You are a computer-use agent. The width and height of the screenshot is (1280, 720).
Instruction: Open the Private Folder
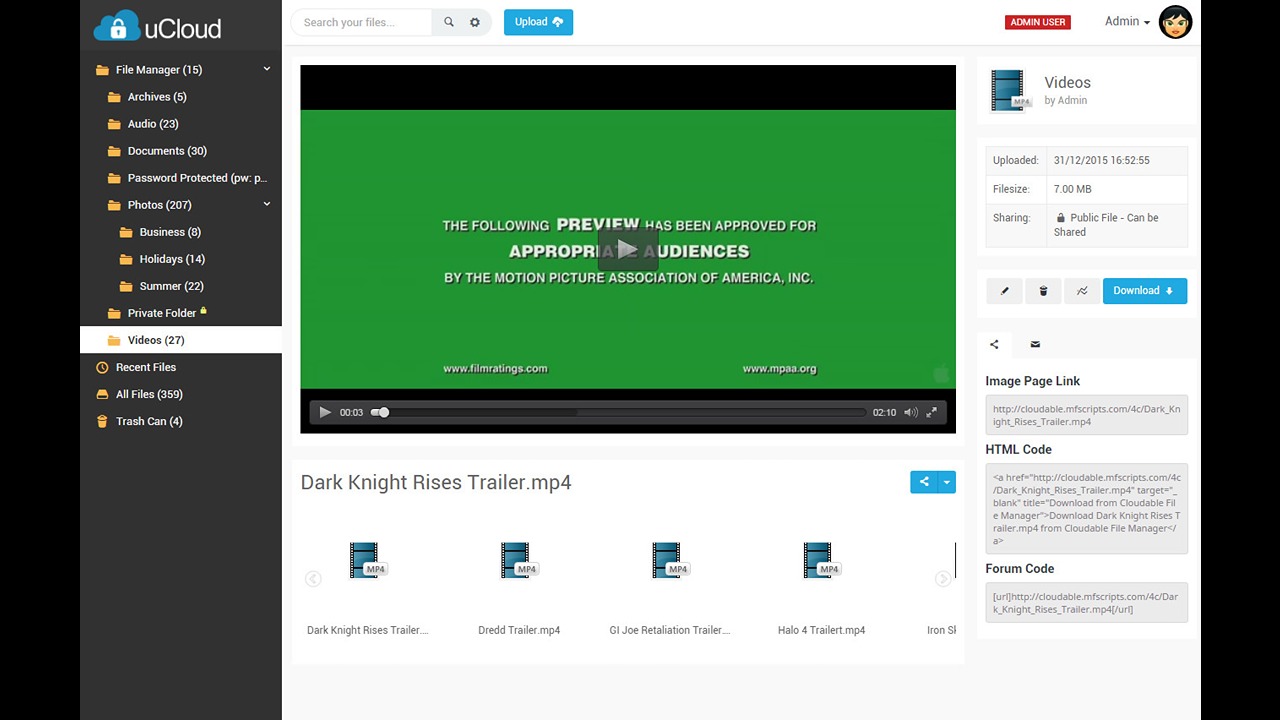point(161,313)
